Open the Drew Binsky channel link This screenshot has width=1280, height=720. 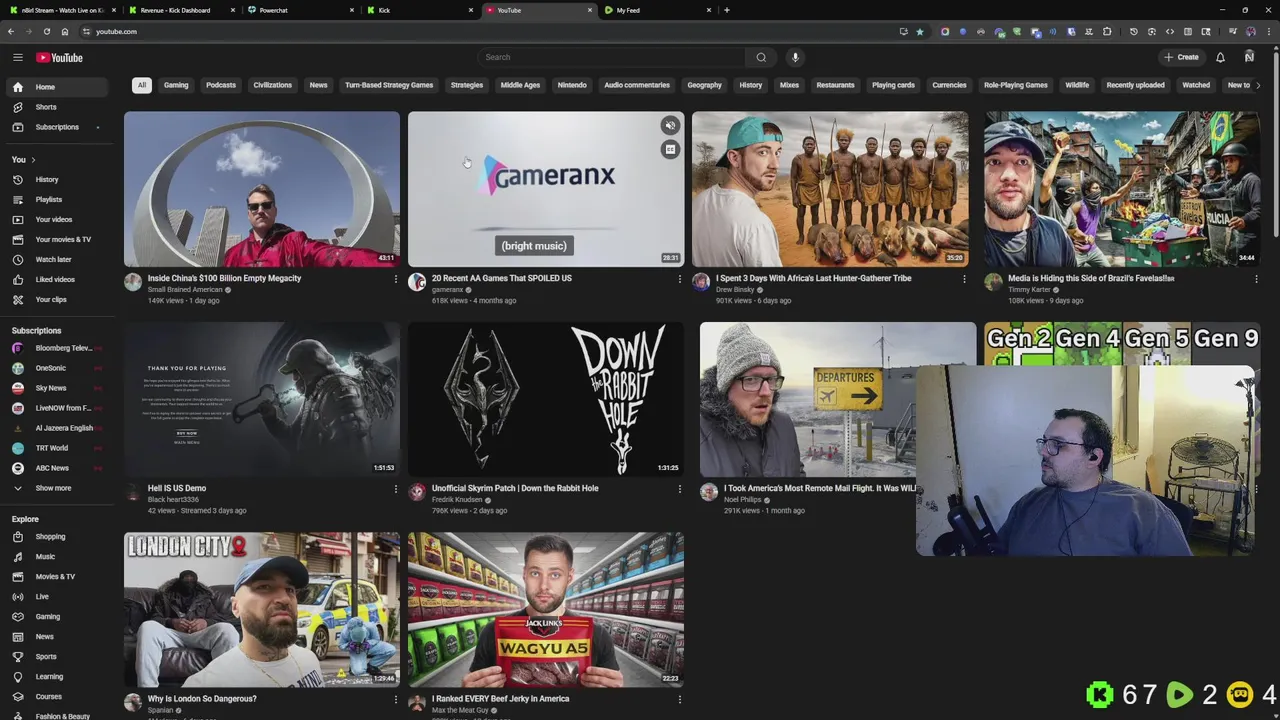pos(735,290)
